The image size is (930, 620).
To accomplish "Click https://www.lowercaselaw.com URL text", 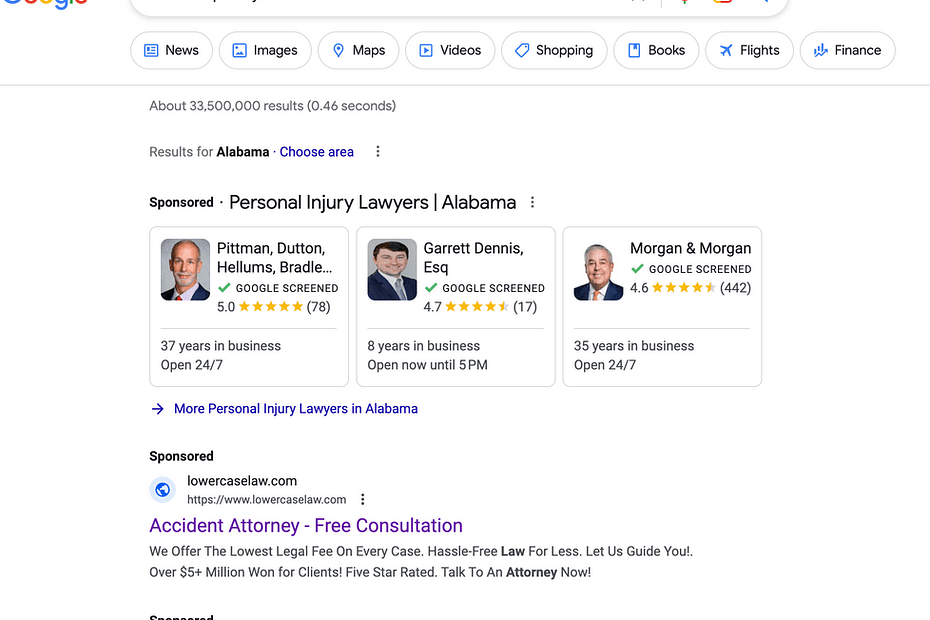I will coord(267,500).
